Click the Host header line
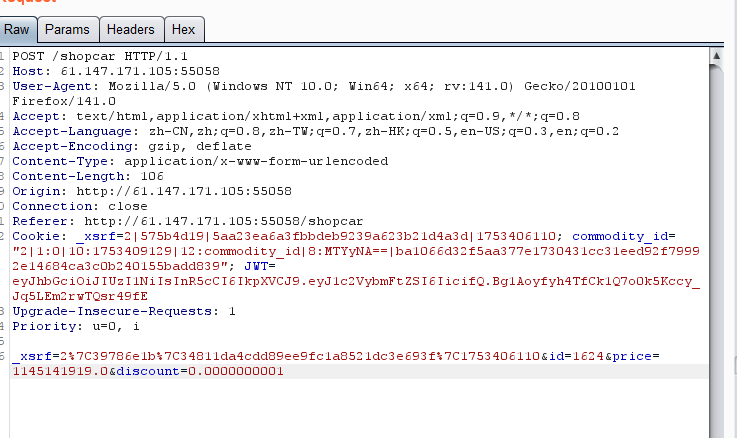The image size is (737, 438). pyautogui.click(x=116, y=71)
